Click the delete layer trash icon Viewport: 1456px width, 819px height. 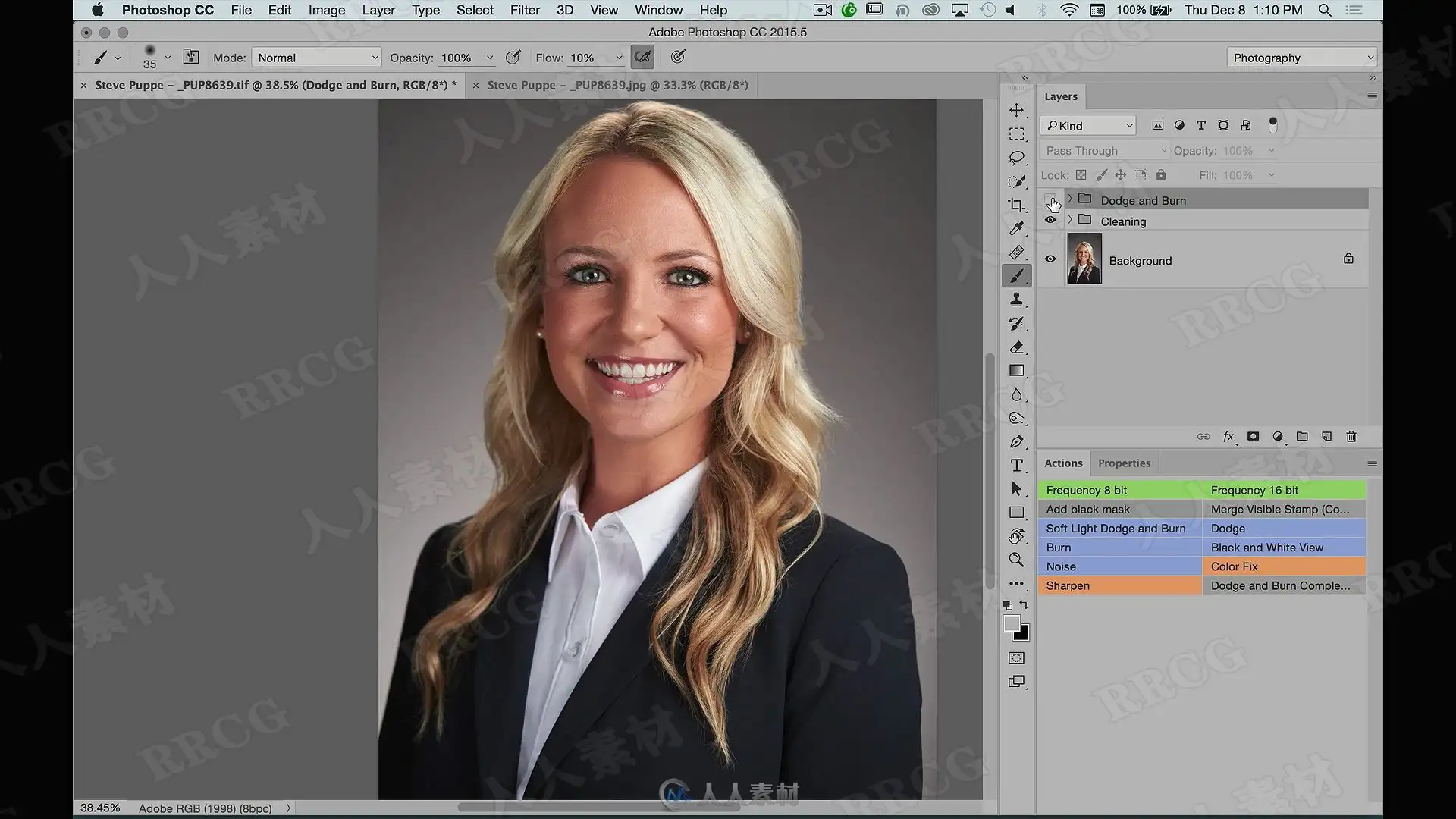1351,437
